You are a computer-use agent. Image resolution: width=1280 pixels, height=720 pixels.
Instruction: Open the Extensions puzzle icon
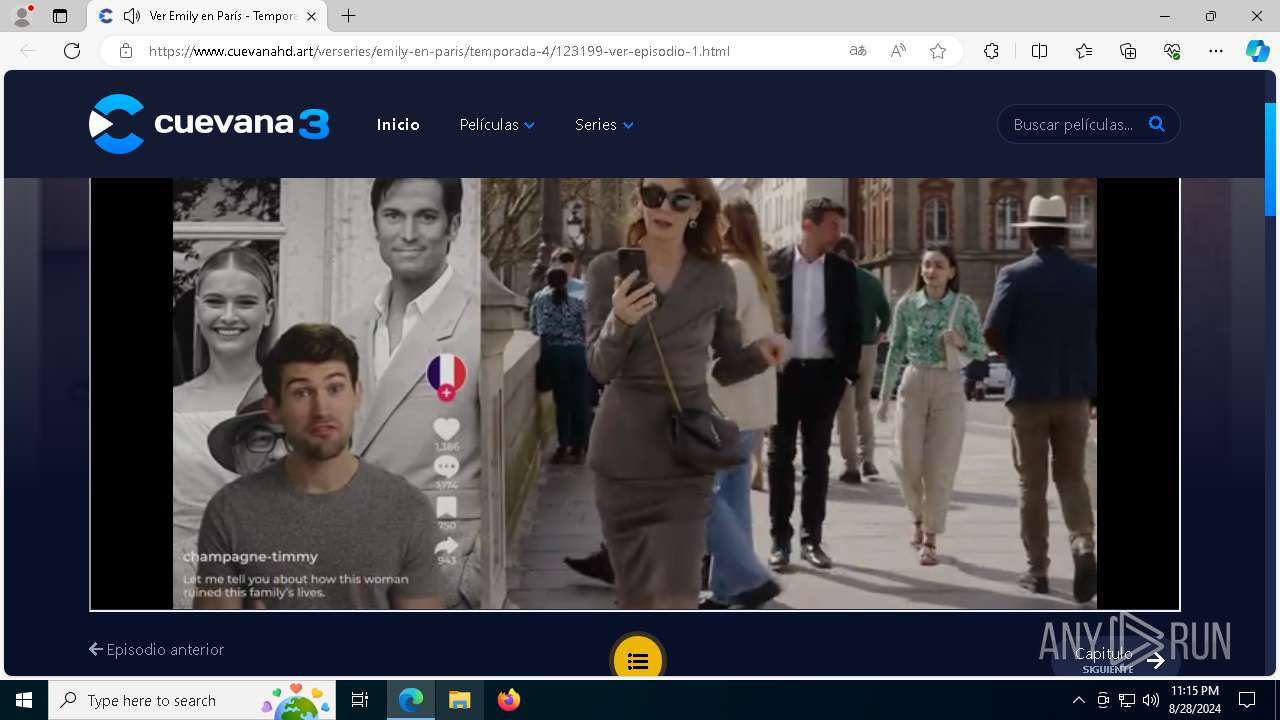click(x=991, y=51)
